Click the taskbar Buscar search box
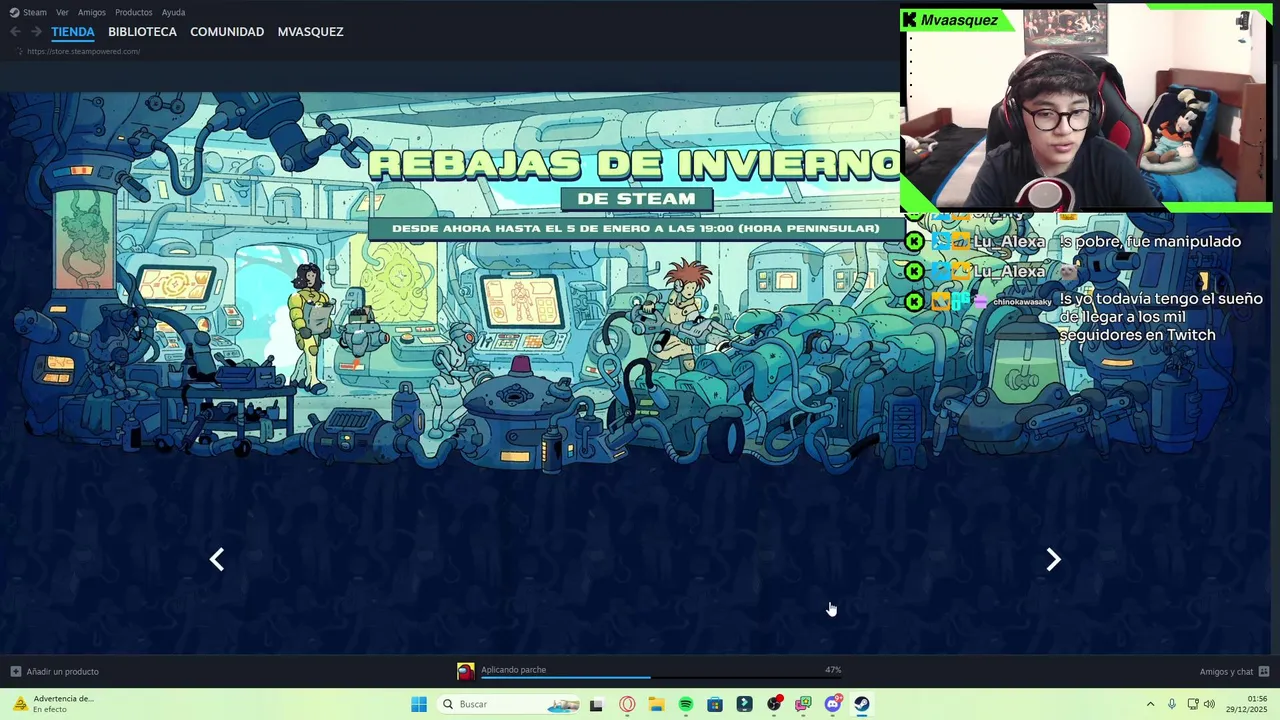Screen dimensions: 1280x720 tap(508, 704)
